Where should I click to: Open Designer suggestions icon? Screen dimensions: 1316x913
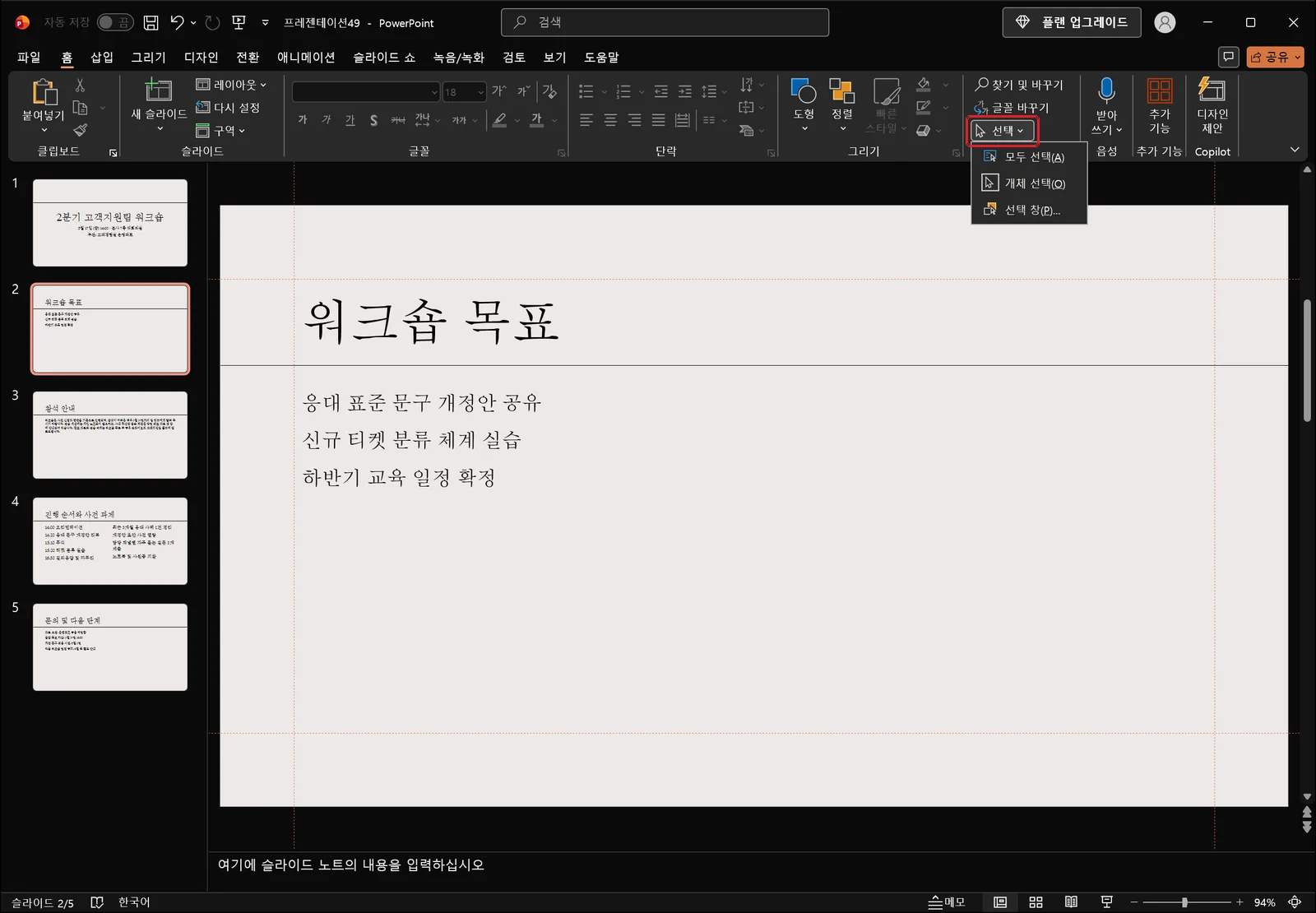click(1212, 90)
